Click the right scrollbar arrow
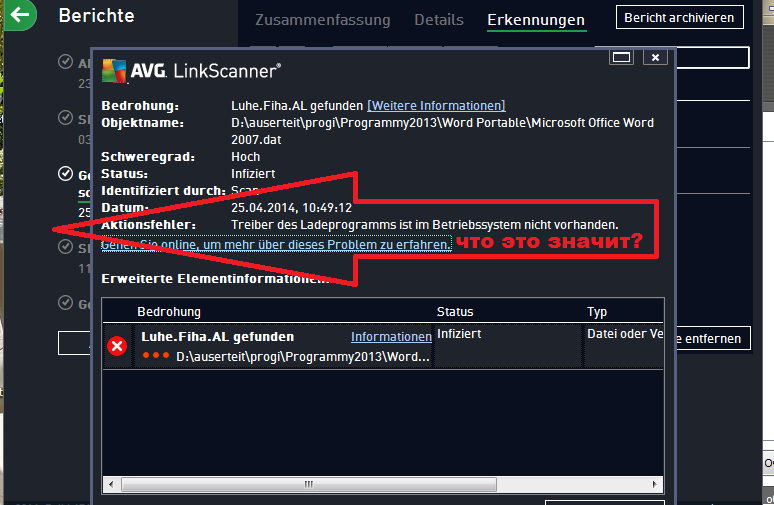Screen dimensions: 774x505 point(655,484)
